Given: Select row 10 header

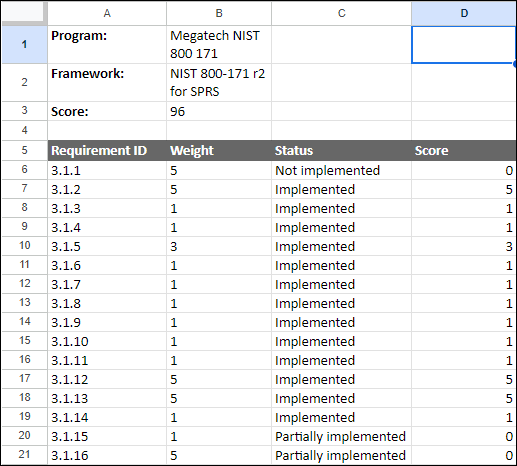Looking at the screenshot, I should [x=24, y=246].
